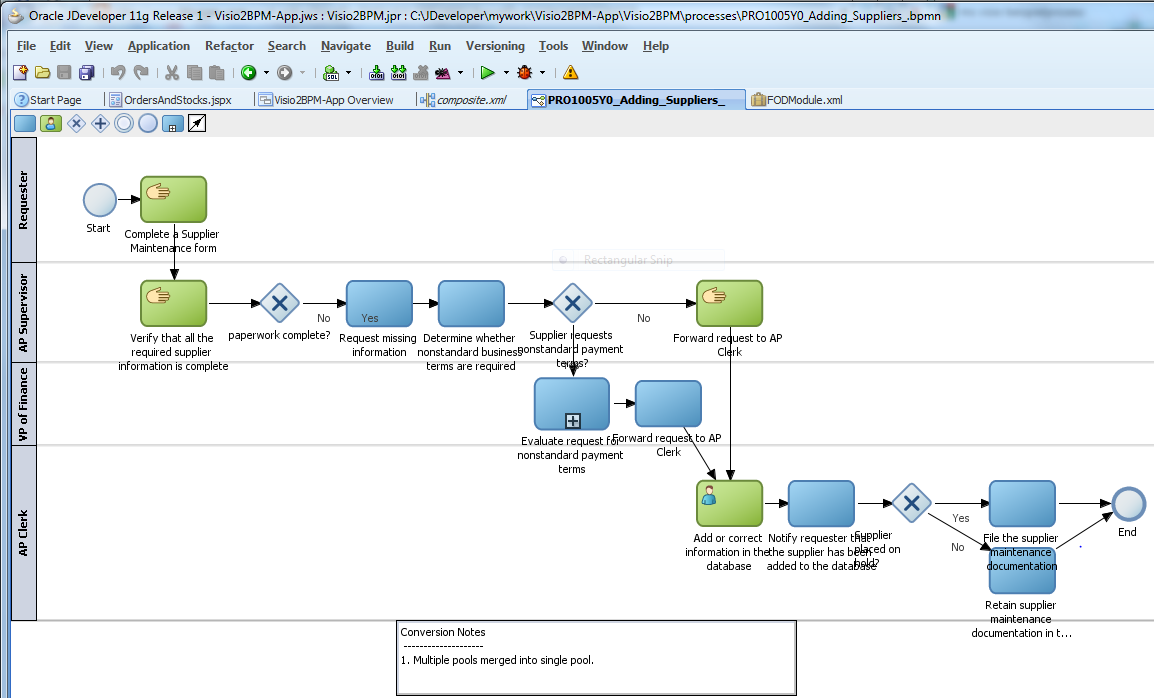Viewport: 1154px width, 698px height.
Task: Click the Save toolbar icon
Action: click(x=65, y=72)
